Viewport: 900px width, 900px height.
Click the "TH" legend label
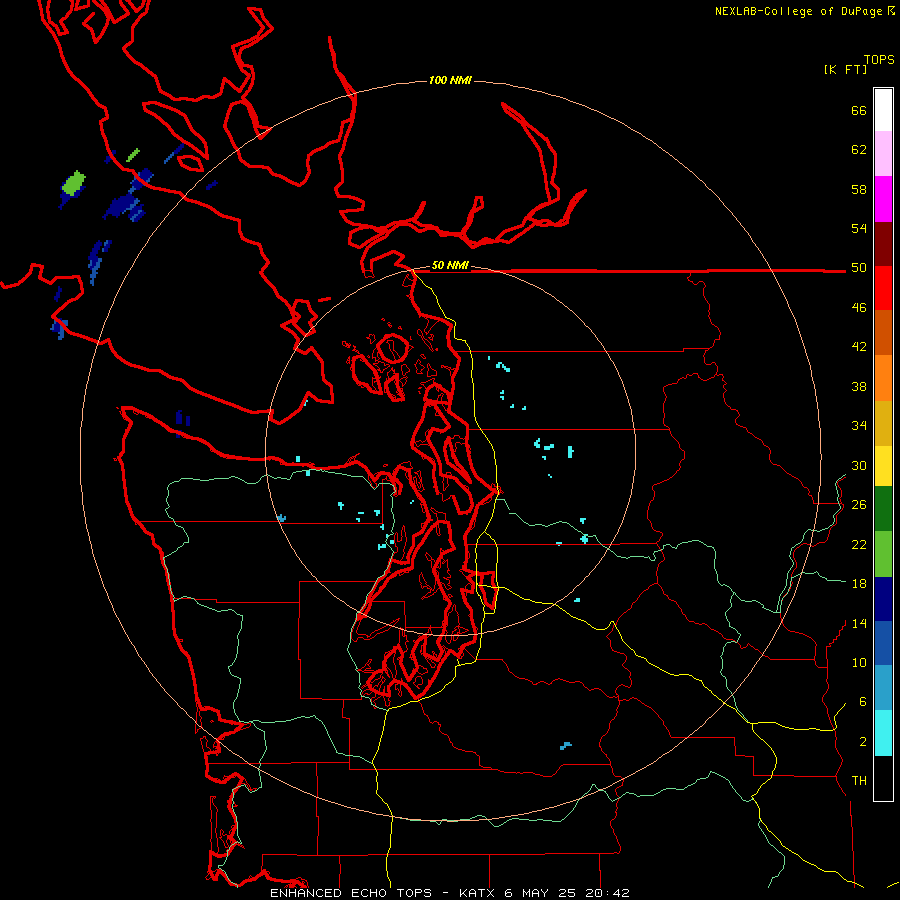point(859,781)
